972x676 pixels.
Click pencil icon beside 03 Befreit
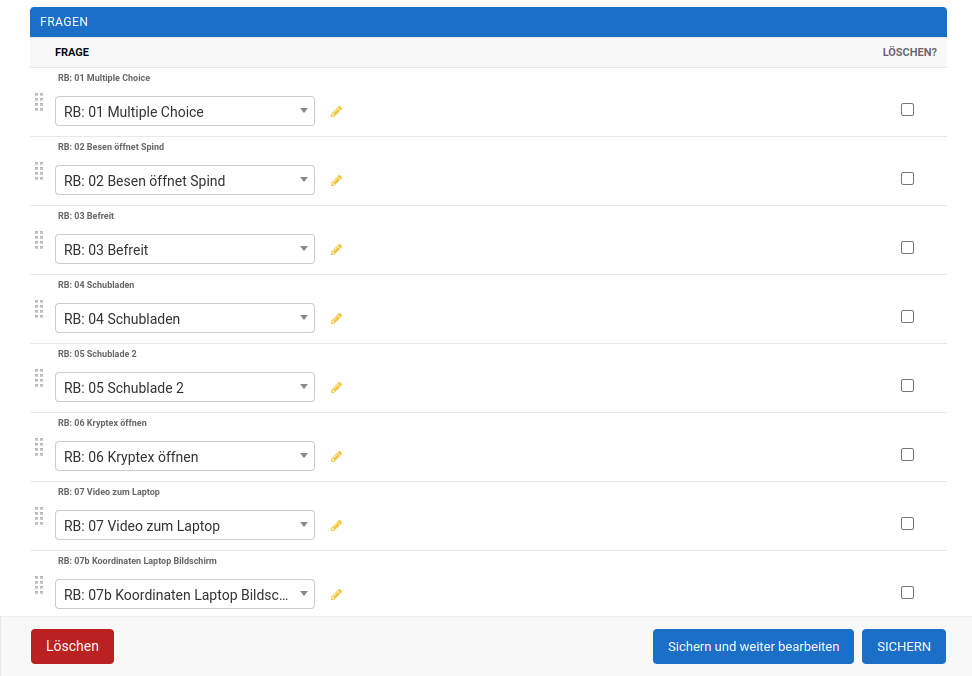tap(336, 250)
